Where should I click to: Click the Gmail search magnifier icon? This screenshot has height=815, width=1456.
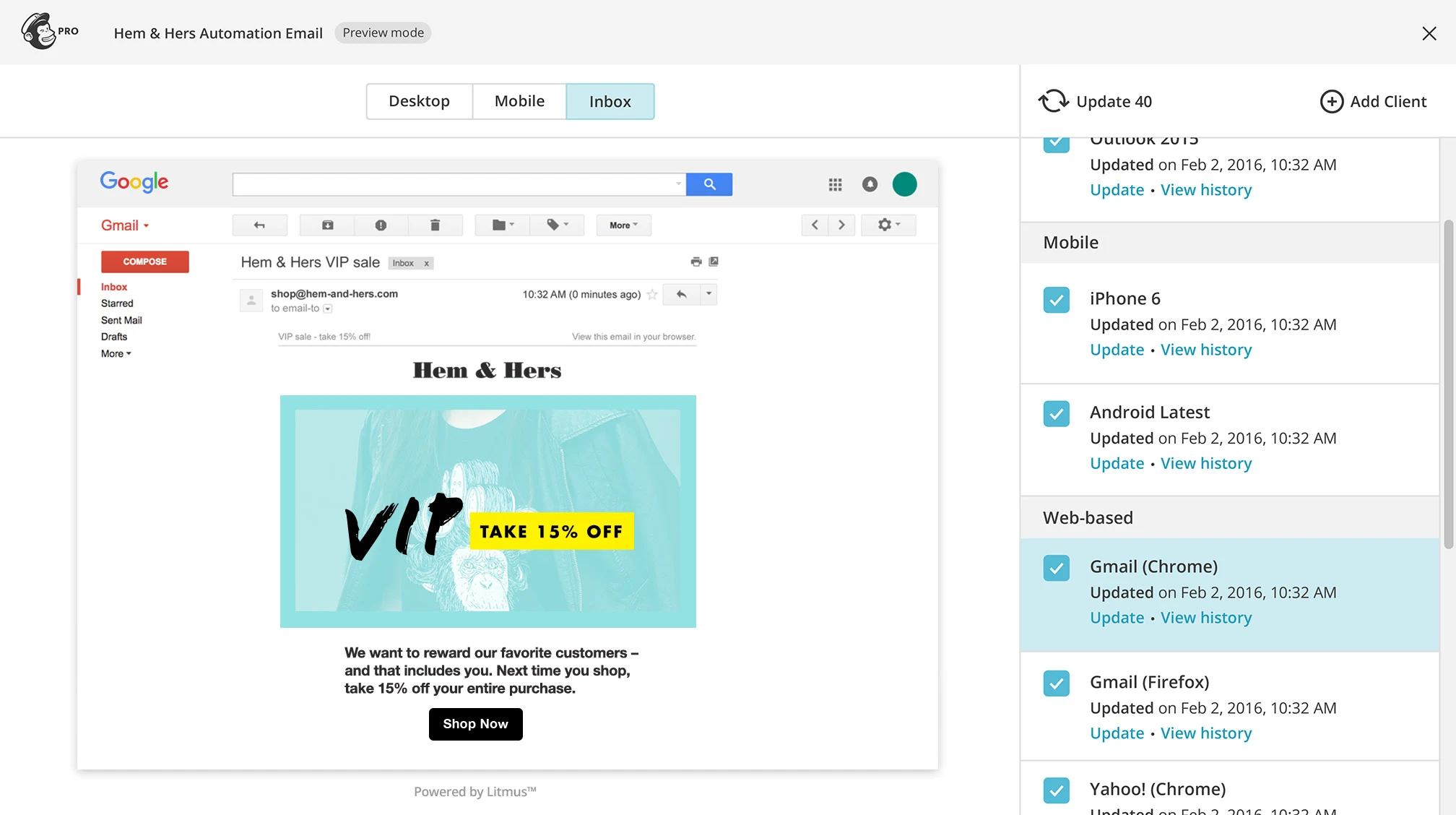[709, 184]
